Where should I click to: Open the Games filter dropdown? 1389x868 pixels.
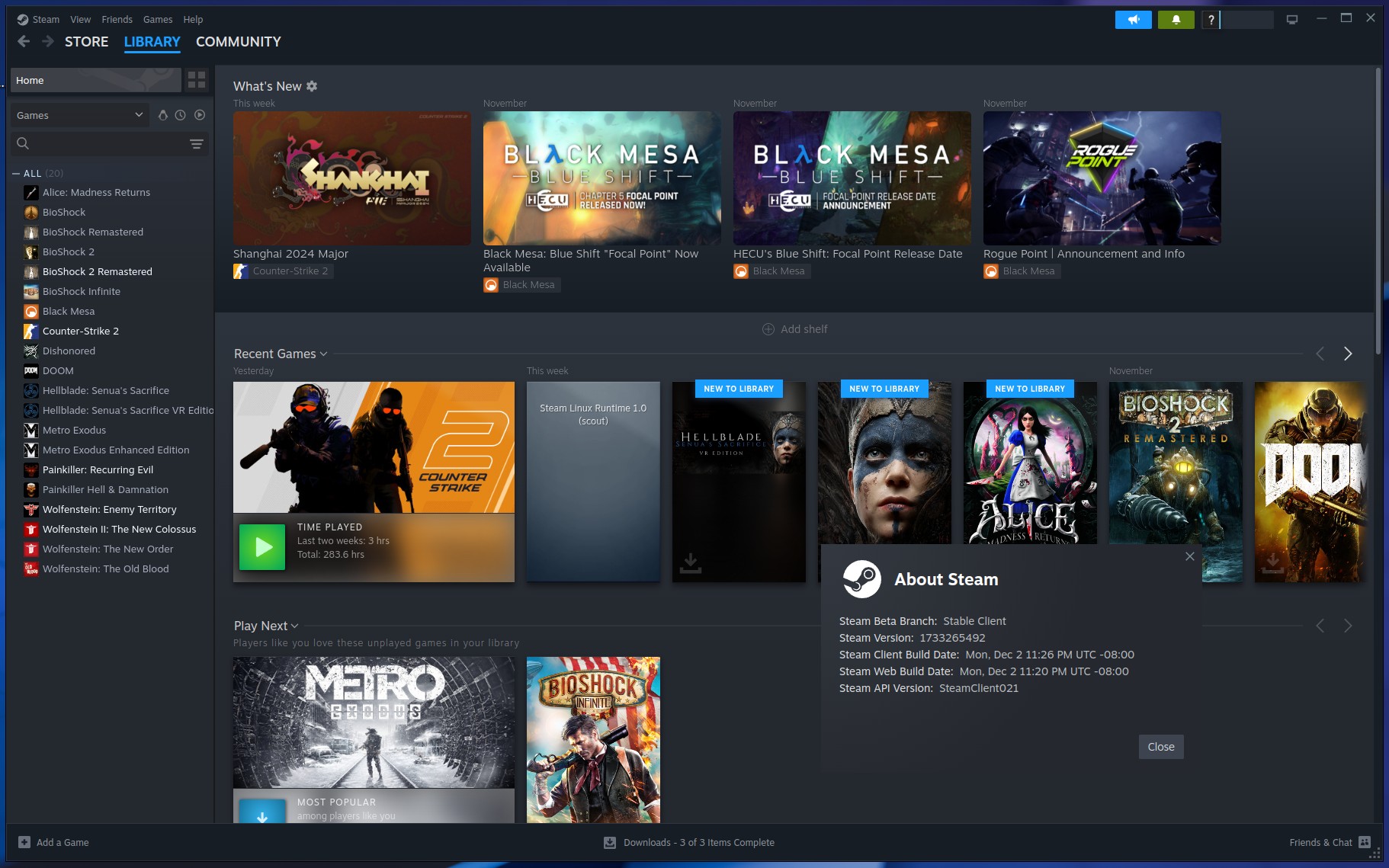79,115
